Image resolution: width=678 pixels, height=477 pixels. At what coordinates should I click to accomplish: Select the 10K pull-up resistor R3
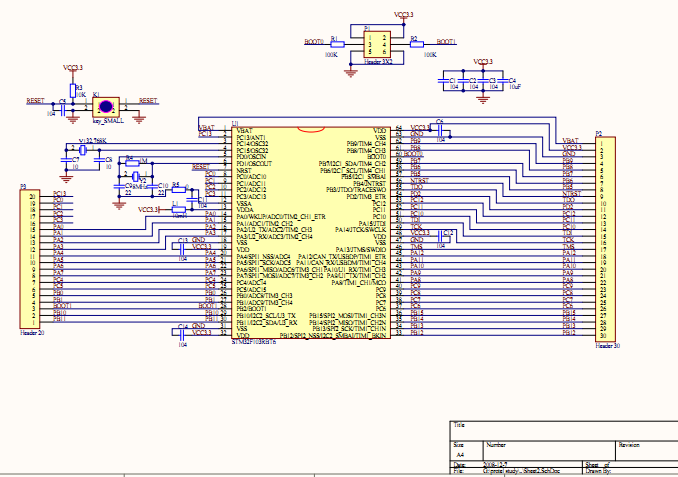pos(73,91)
